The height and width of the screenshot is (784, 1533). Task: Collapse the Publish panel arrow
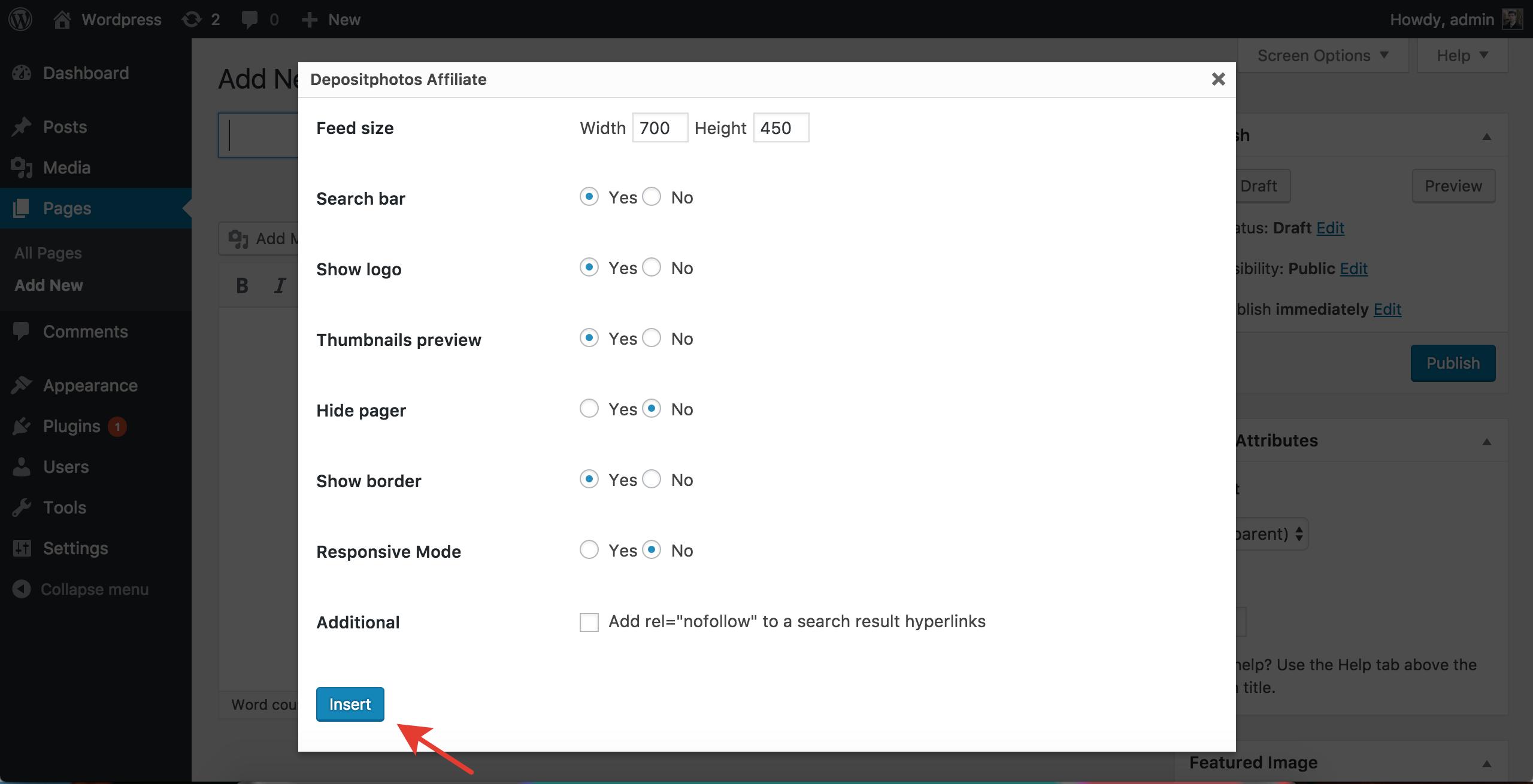pos(1487,136)
